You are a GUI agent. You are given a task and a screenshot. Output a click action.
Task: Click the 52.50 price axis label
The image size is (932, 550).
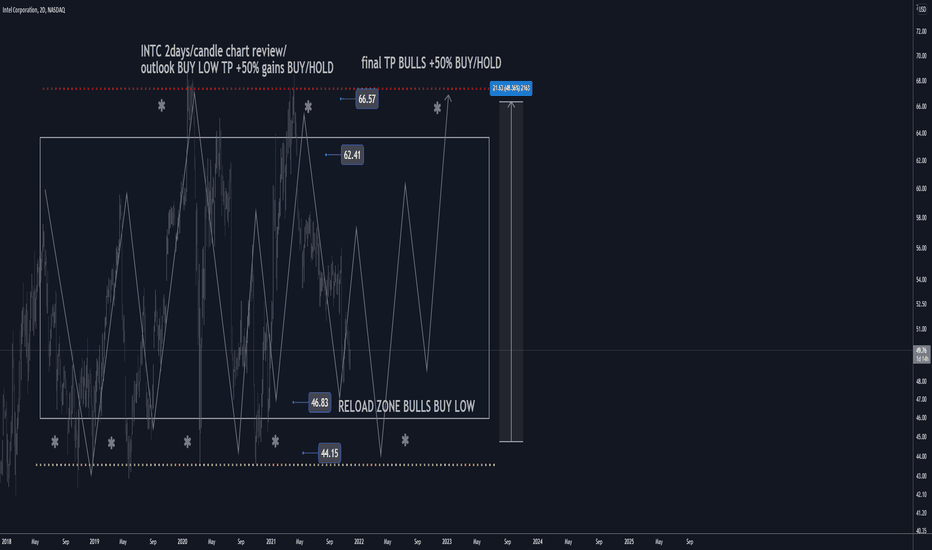(x=921, y=304)
